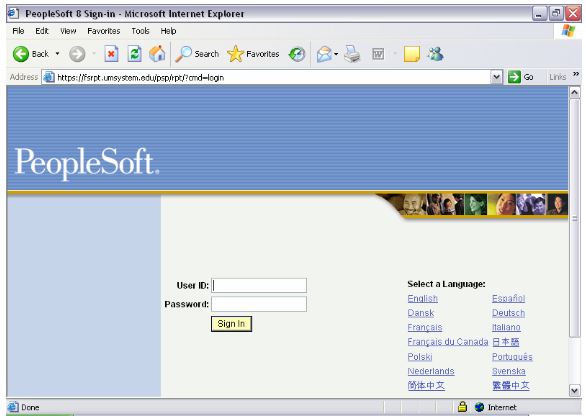Viewport: 586px width, 416px height.
Task: Select Français language link
Action: coord(425,327)
